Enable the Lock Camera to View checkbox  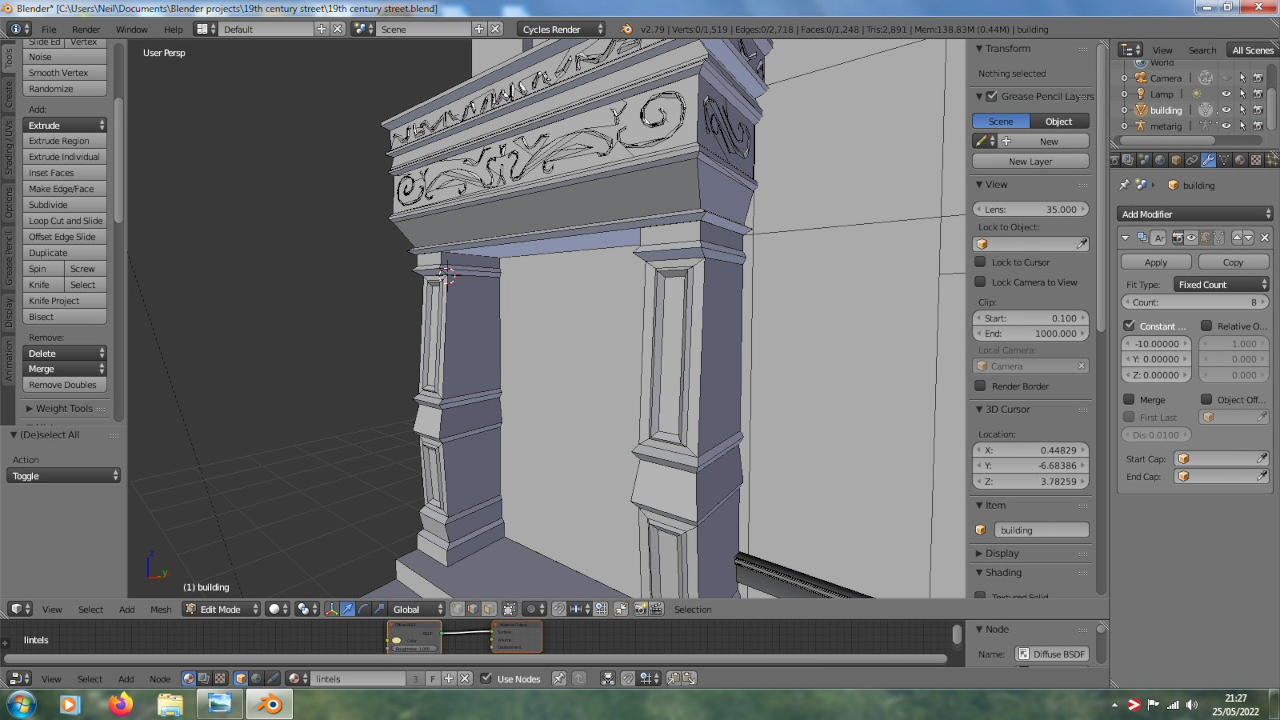click(981, 282)
